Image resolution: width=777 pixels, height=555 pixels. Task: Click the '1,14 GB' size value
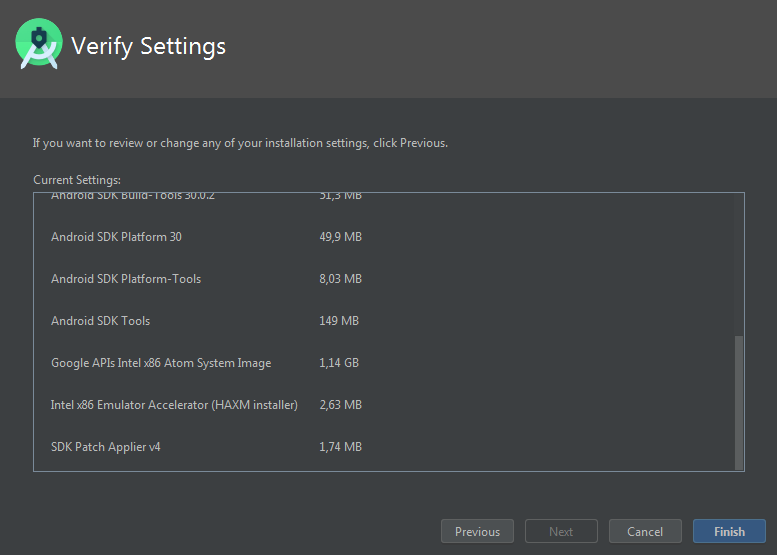click(x=339, y=363)
